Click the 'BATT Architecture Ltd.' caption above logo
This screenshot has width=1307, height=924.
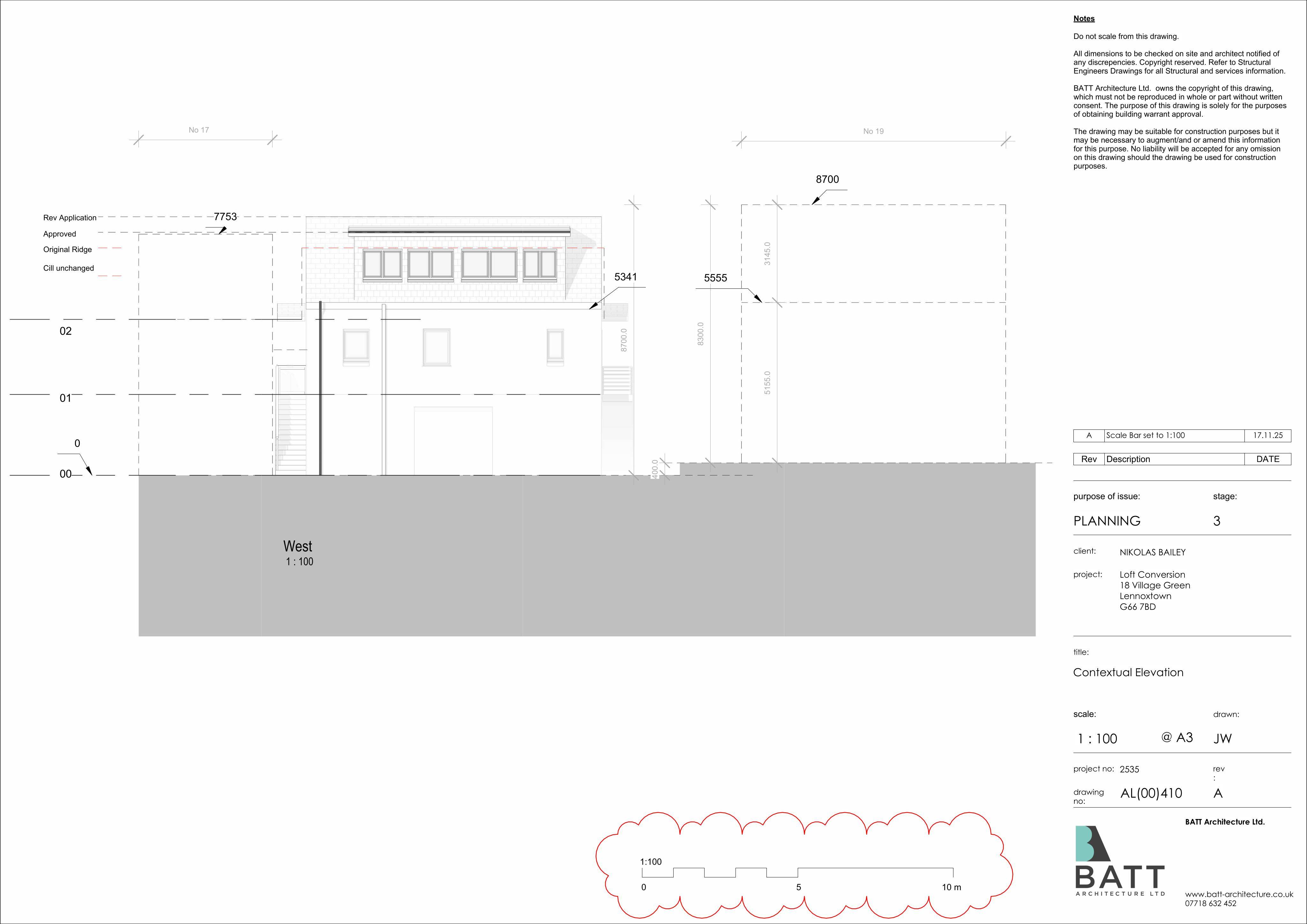click(1224, 822)
